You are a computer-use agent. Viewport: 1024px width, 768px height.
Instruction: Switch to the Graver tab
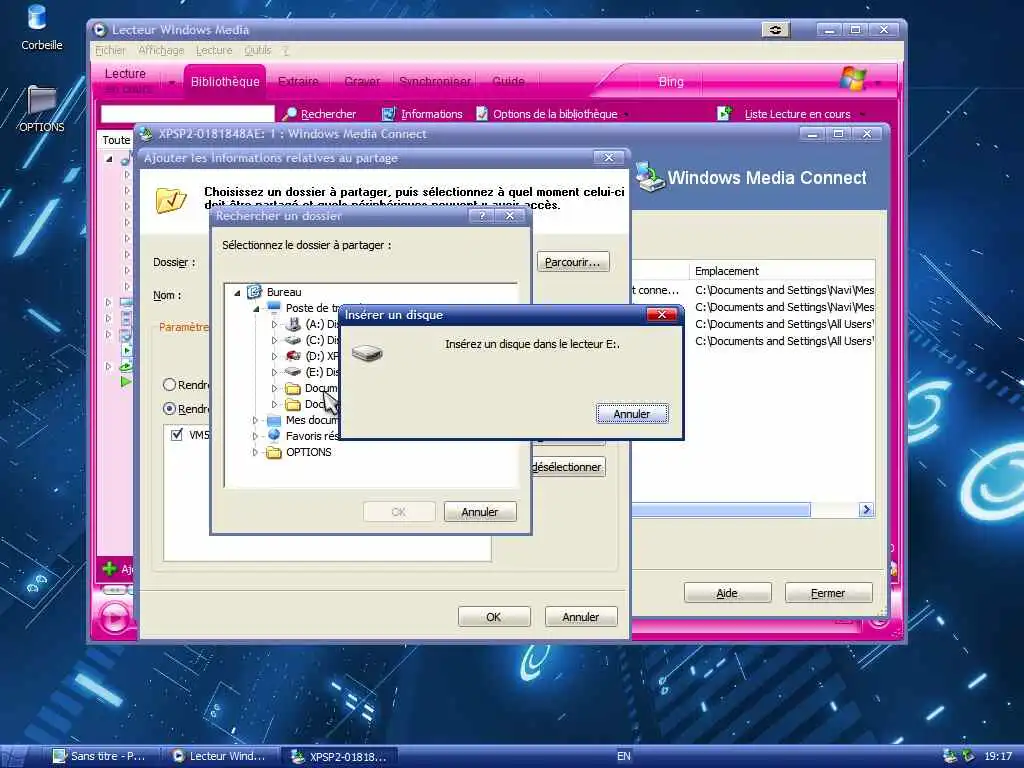pos(362,82)
